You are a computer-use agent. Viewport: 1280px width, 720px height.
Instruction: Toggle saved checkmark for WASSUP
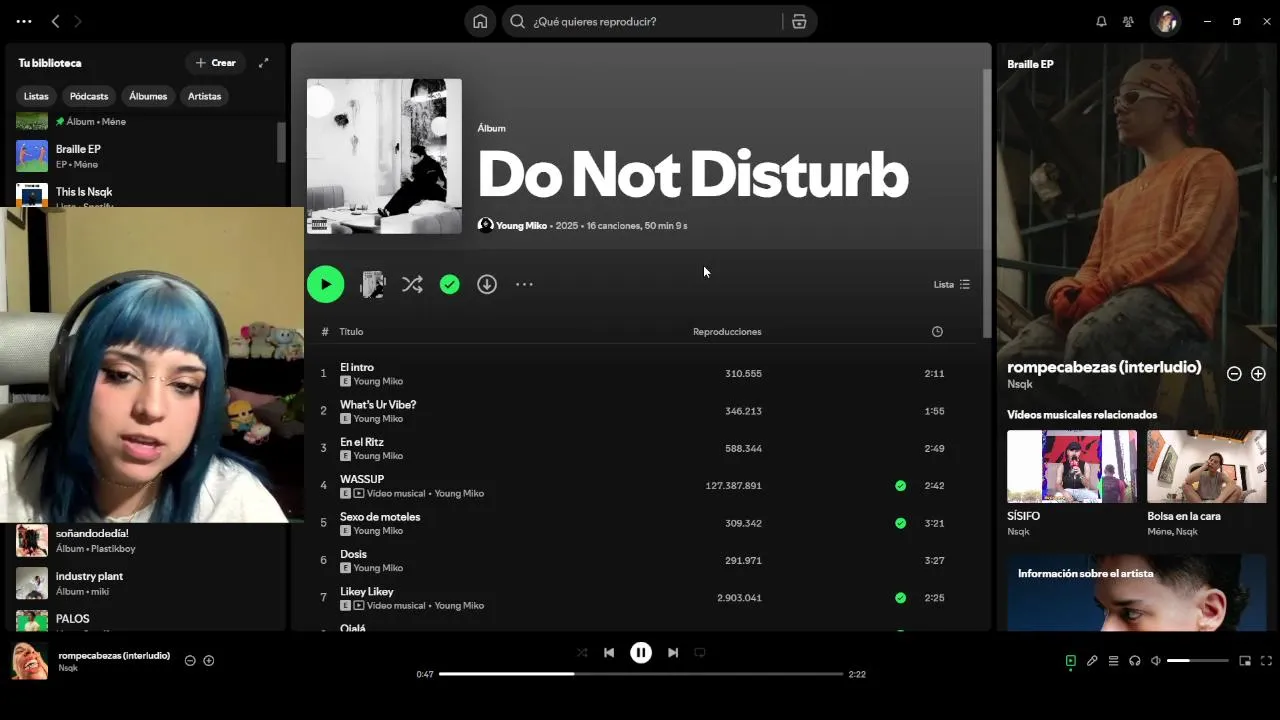900,486
